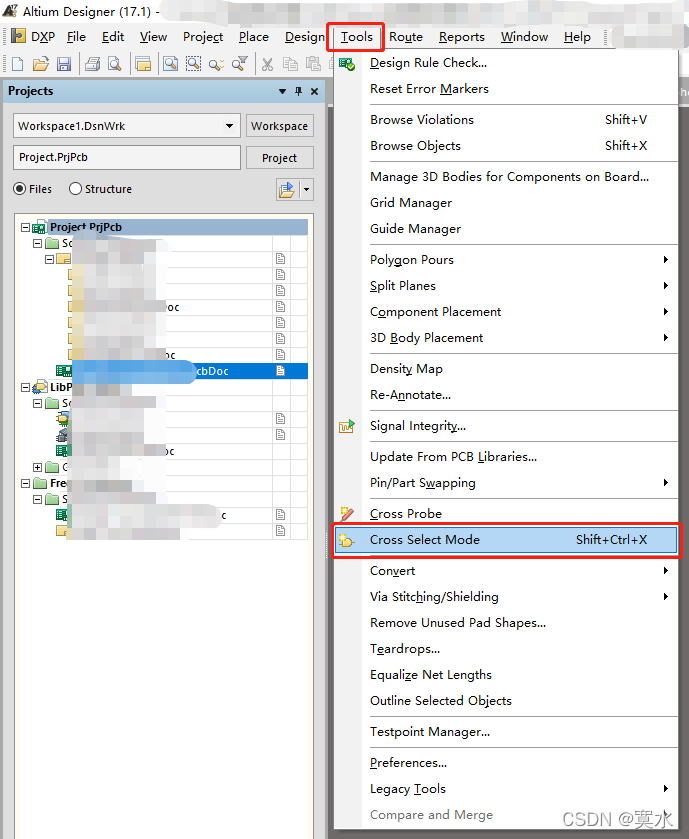Viewport: 689px width, 839px height.
Task: Choose Reset Error Markers
Action: (506, 89)
